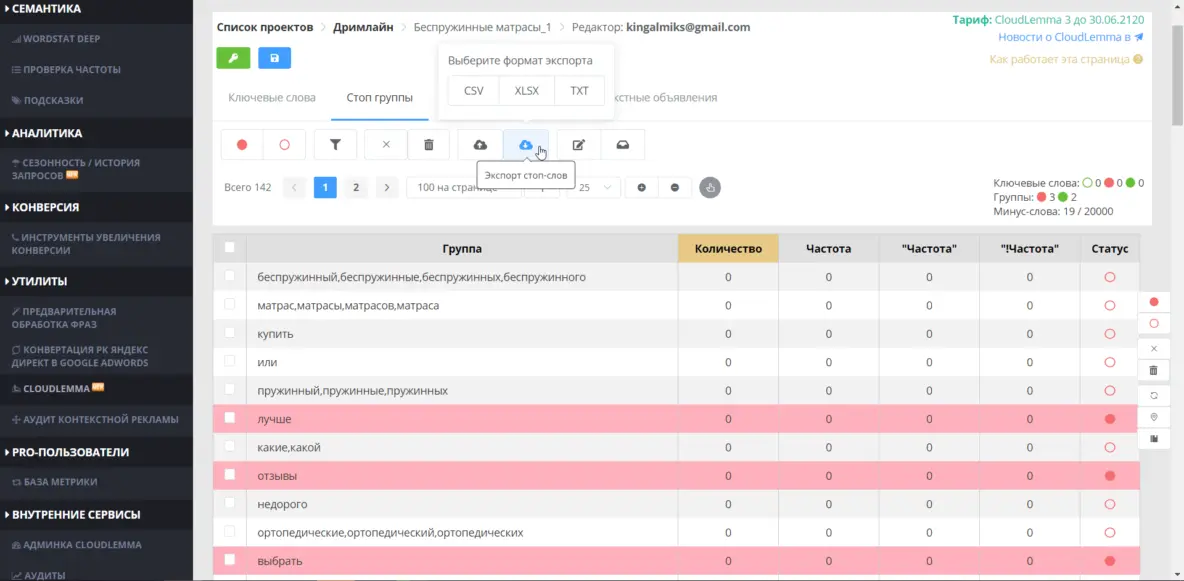
Task: Open the dropdown showing value 25
Action: [x=593, y=187]
